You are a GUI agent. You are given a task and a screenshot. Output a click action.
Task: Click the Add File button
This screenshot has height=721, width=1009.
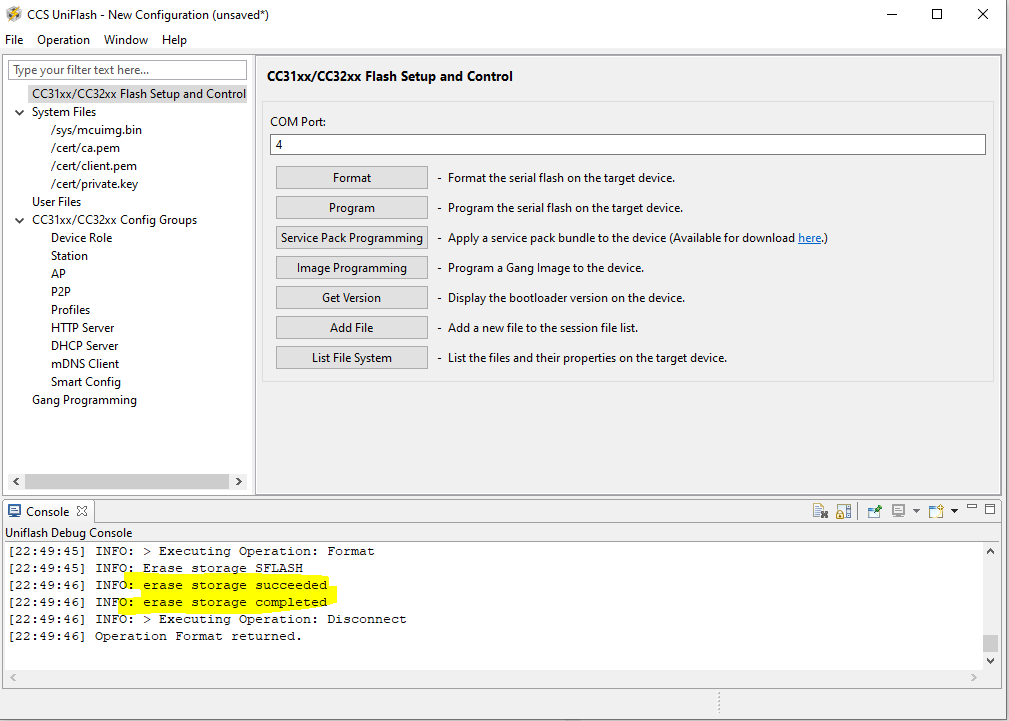(352, 328)
